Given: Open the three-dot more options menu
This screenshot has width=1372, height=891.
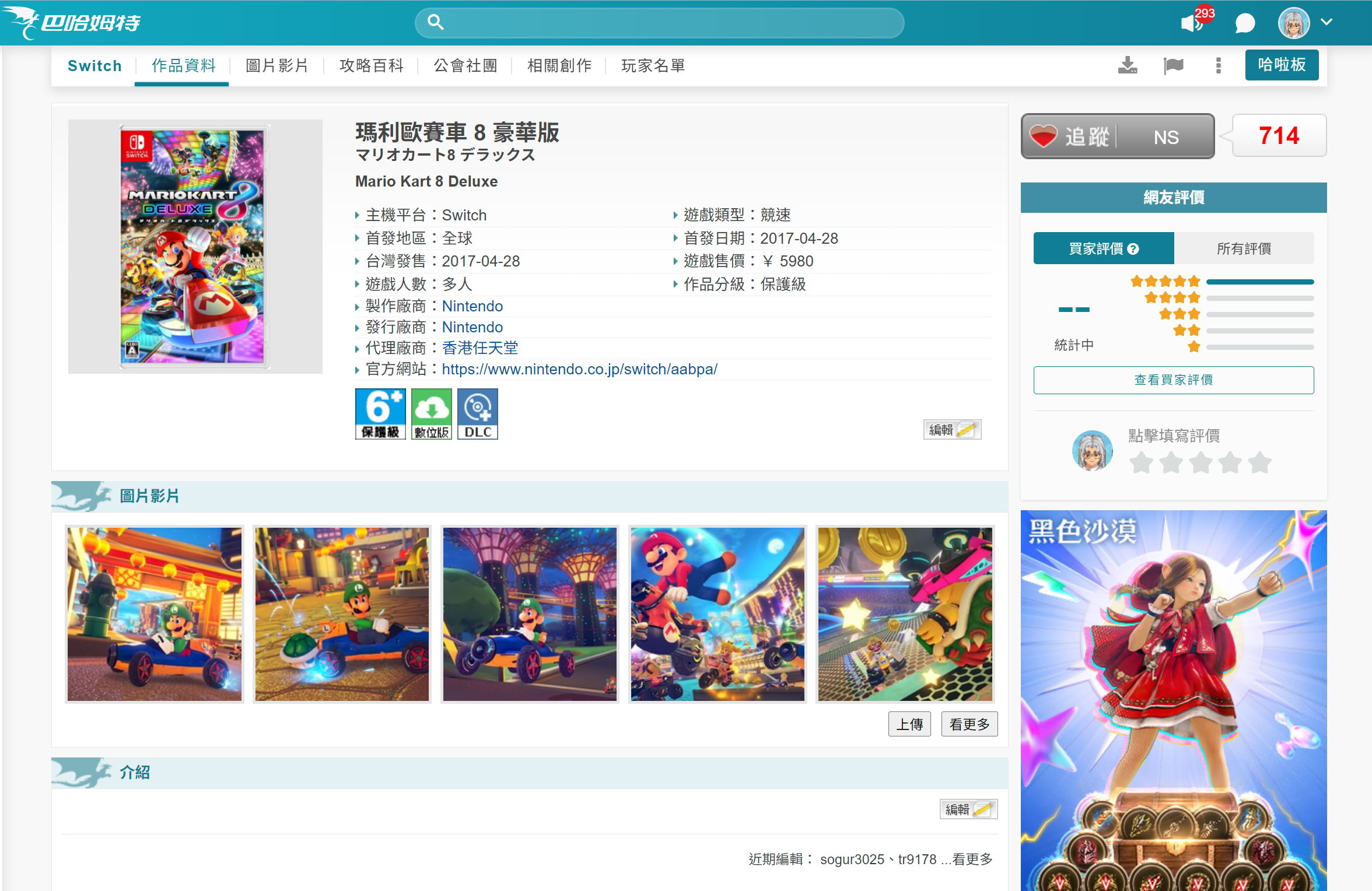Looking at the screenshot, I should point(1218,65).
